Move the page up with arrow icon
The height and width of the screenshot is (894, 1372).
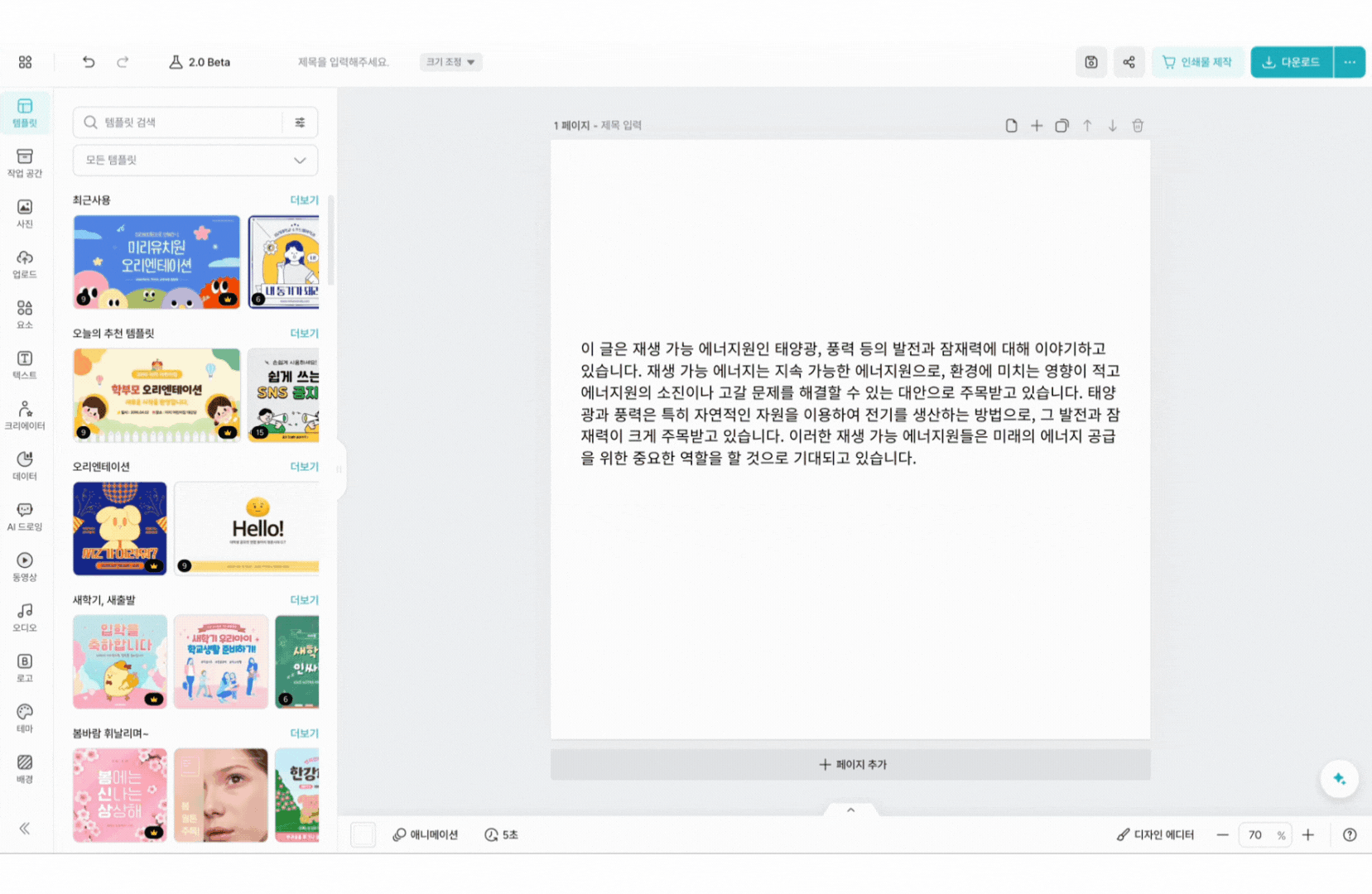[1087, 126]
